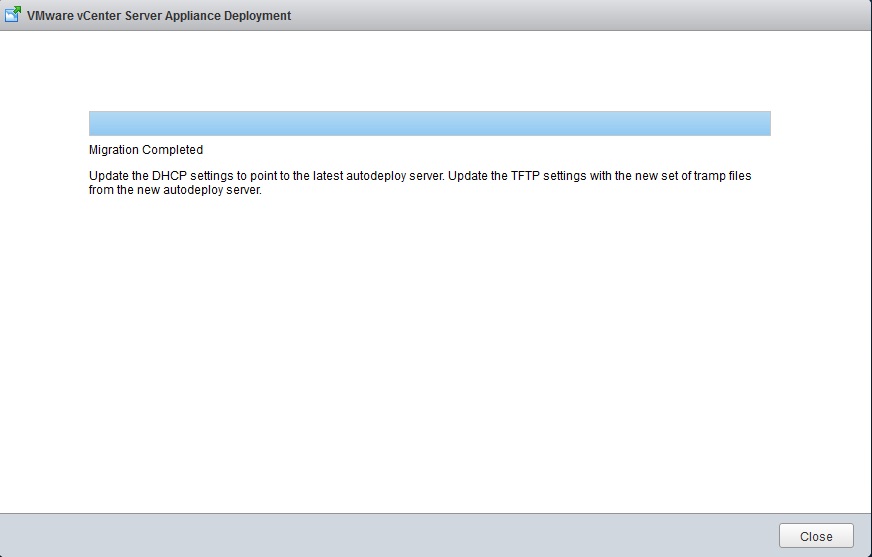Screen dimensions: 872x557
Task: Close the migration completed dialog
Action: (x=816, y=536)
